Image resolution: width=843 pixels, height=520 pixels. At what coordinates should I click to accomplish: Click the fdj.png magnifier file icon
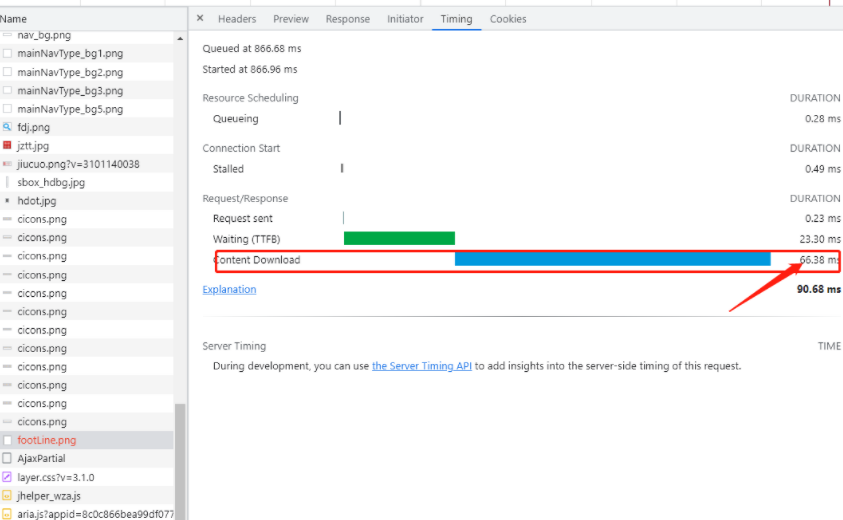pyautogui.click(x=7, y=127)
